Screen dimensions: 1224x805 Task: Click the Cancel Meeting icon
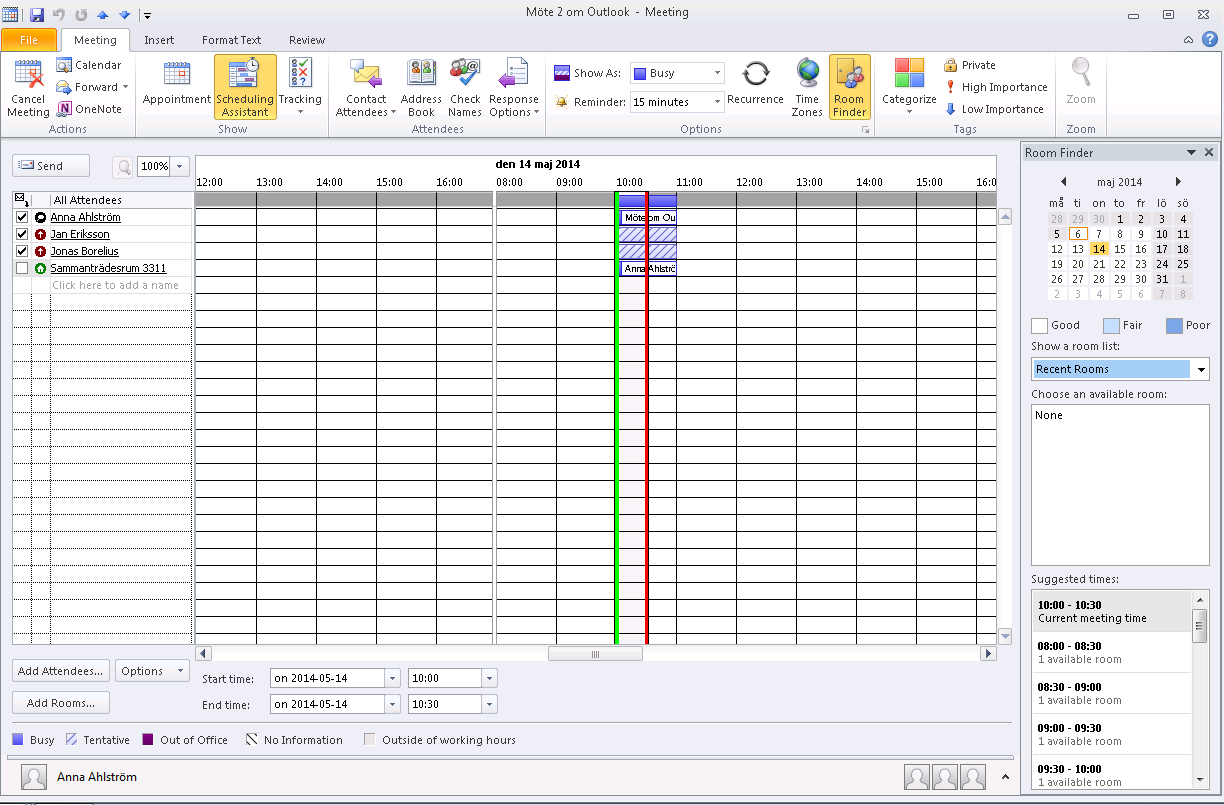28,88
